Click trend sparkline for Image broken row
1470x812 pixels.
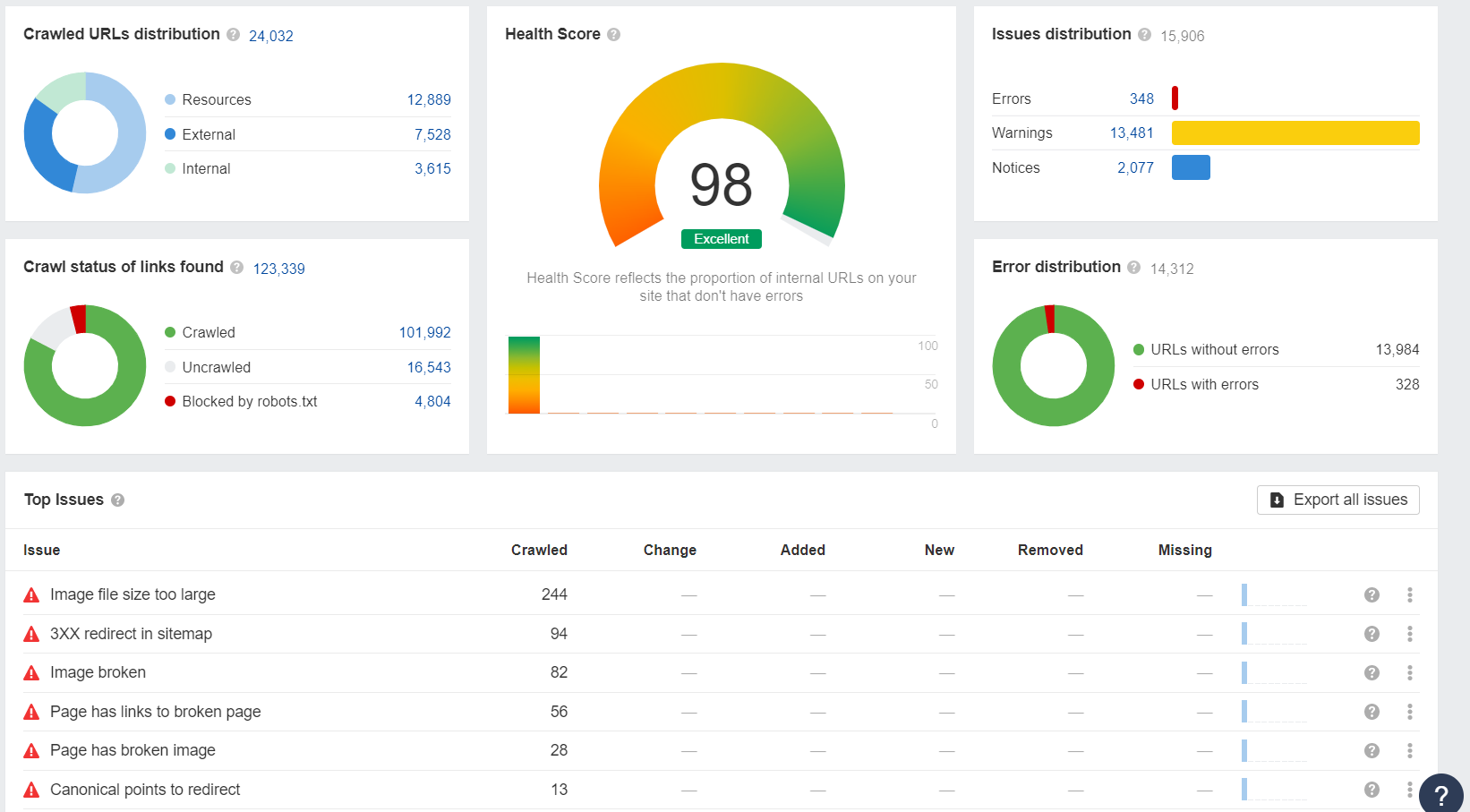point(1274,673)
